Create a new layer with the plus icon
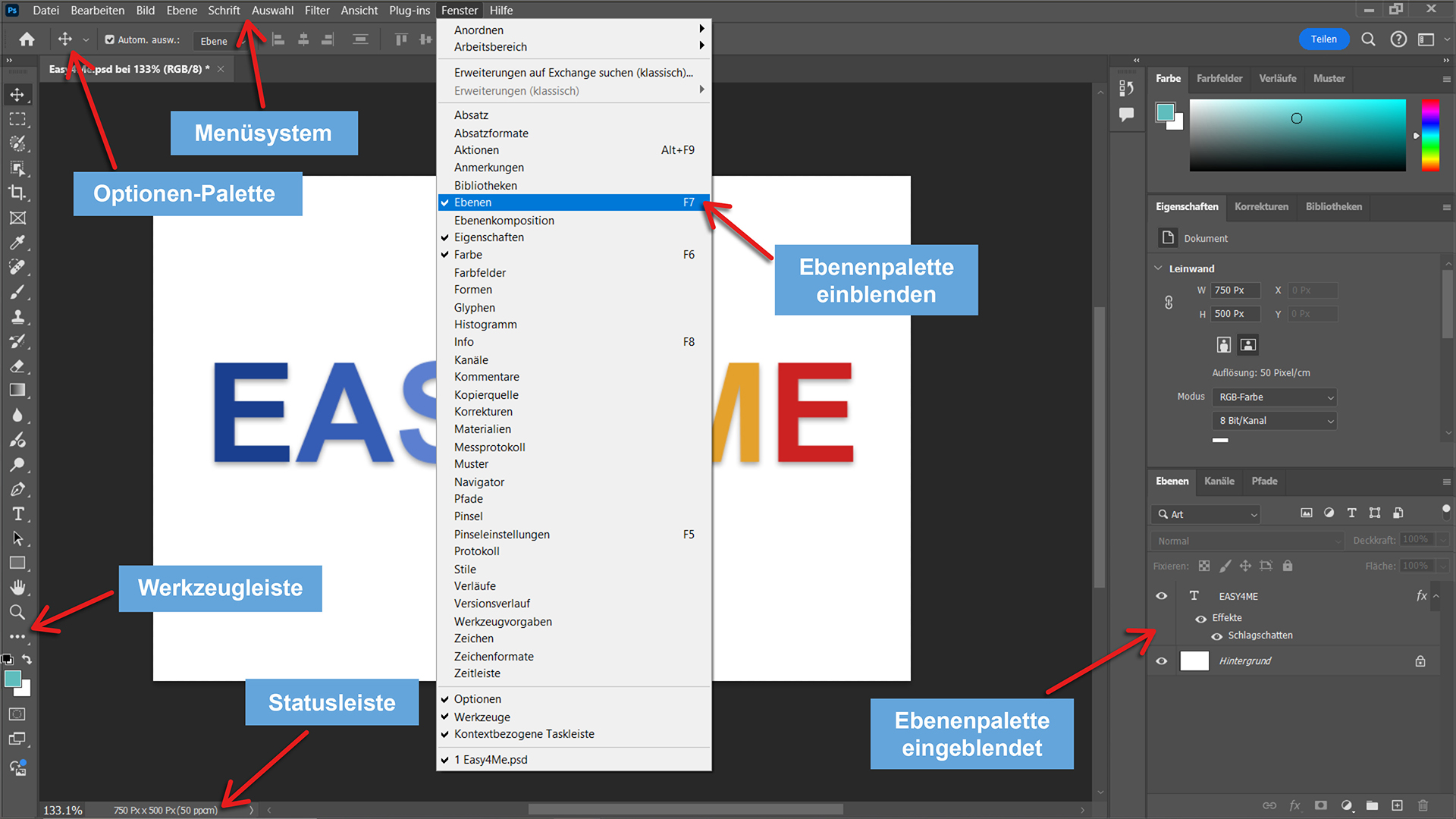 click(x=1397, y=805)
